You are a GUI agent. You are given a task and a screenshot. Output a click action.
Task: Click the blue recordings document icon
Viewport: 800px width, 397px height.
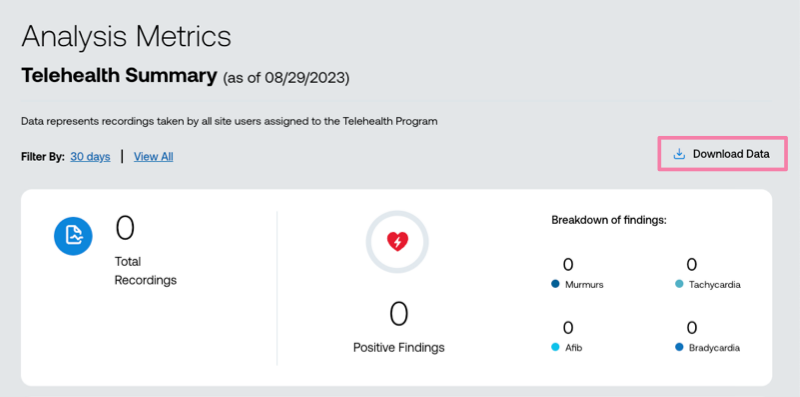tap(73, 236)
